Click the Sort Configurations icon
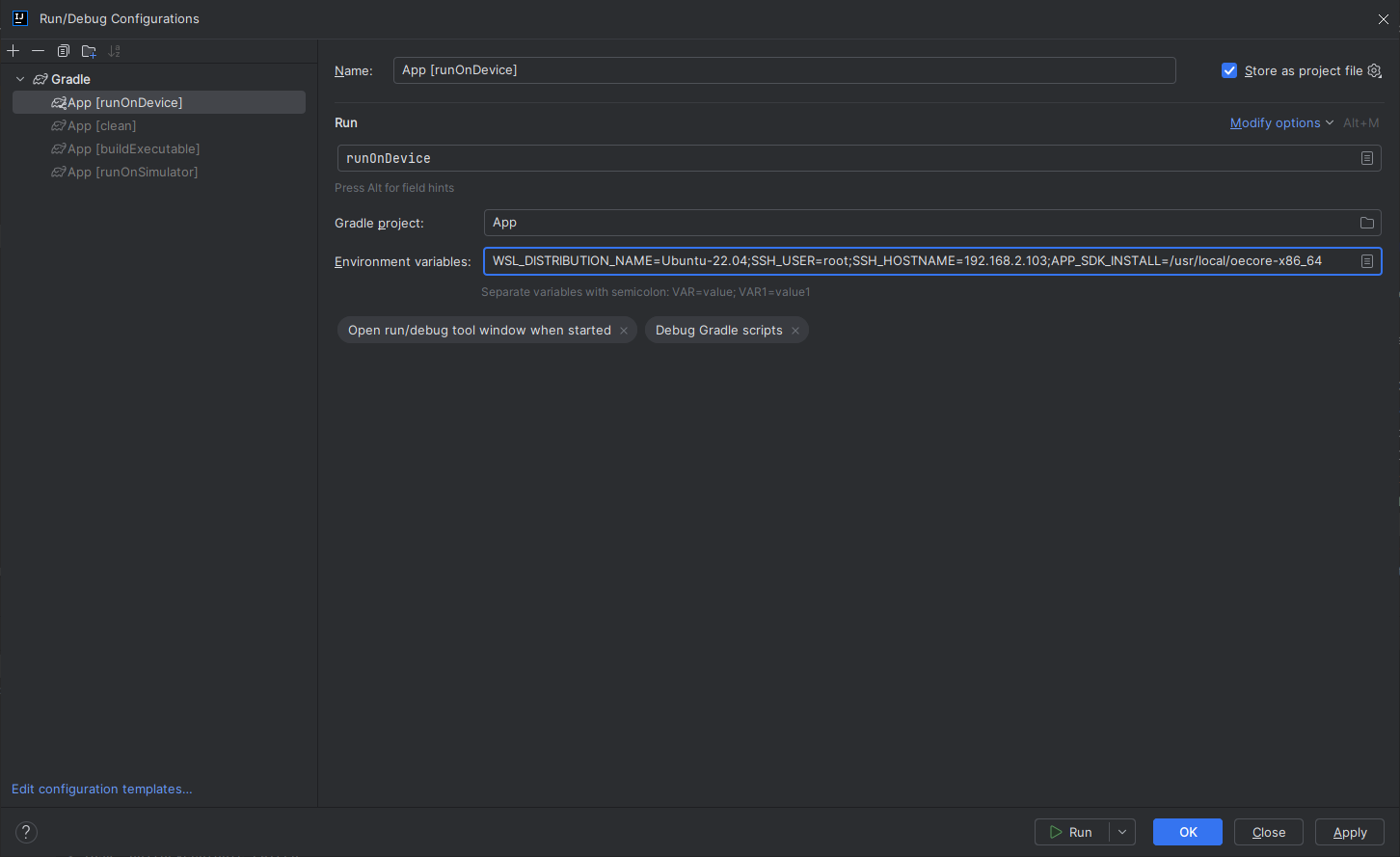This screenshot has height=857, width=1400. pyautogui.click(x=115, y=51)
